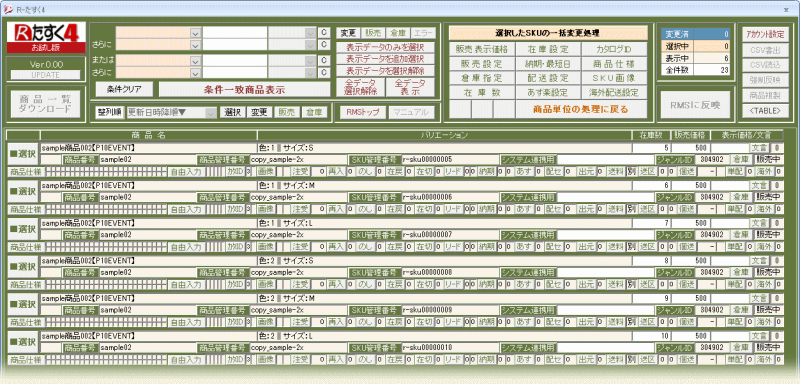Click the 文言 button on first row
800x384 pixels.
point(759,148)
